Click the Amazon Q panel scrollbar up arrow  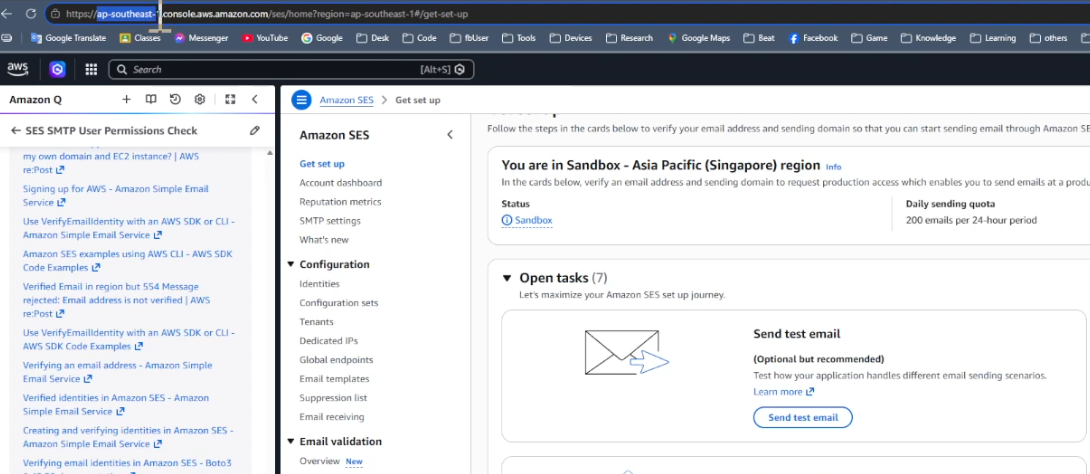click(x=270, y=154)
